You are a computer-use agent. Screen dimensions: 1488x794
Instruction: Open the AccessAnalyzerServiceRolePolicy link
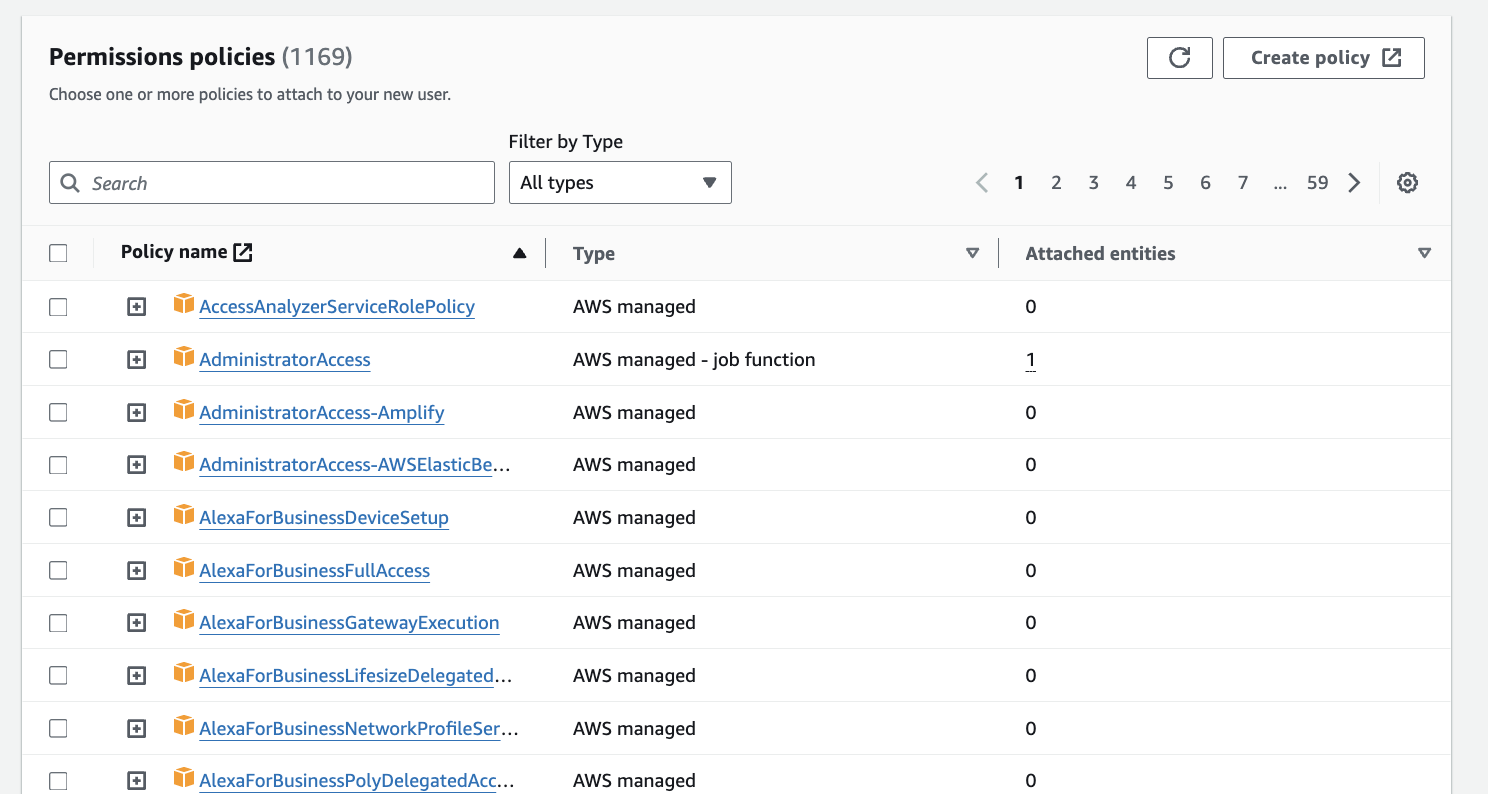[337, 307]
